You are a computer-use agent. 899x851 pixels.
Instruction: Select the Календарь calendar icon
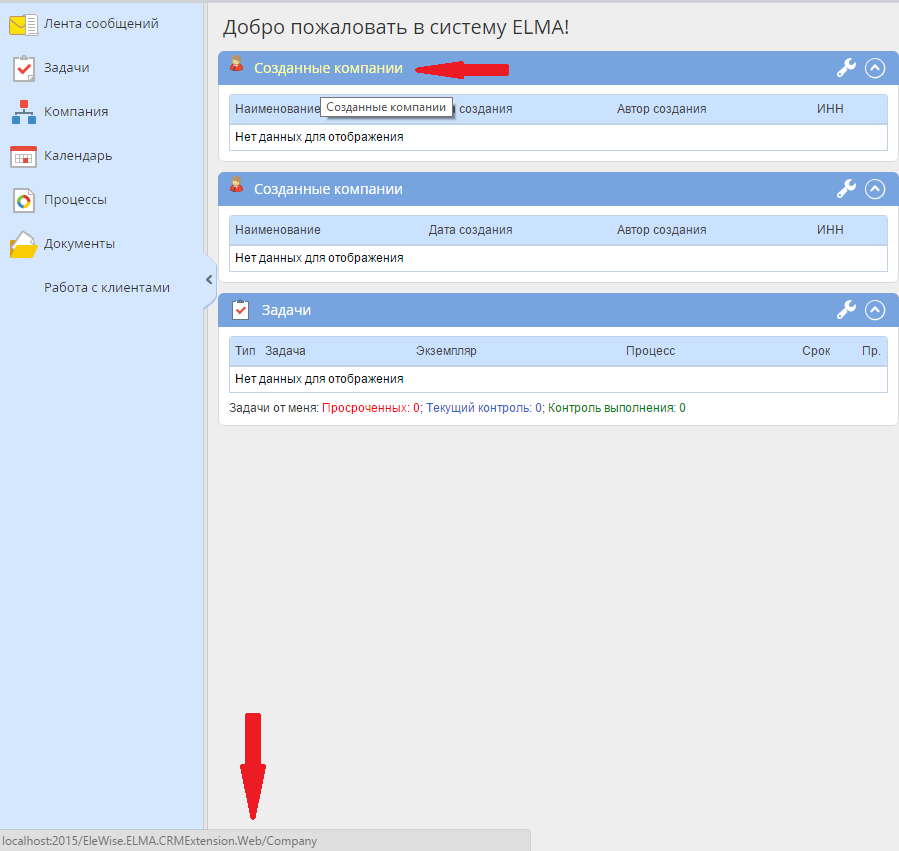[23, 156]
